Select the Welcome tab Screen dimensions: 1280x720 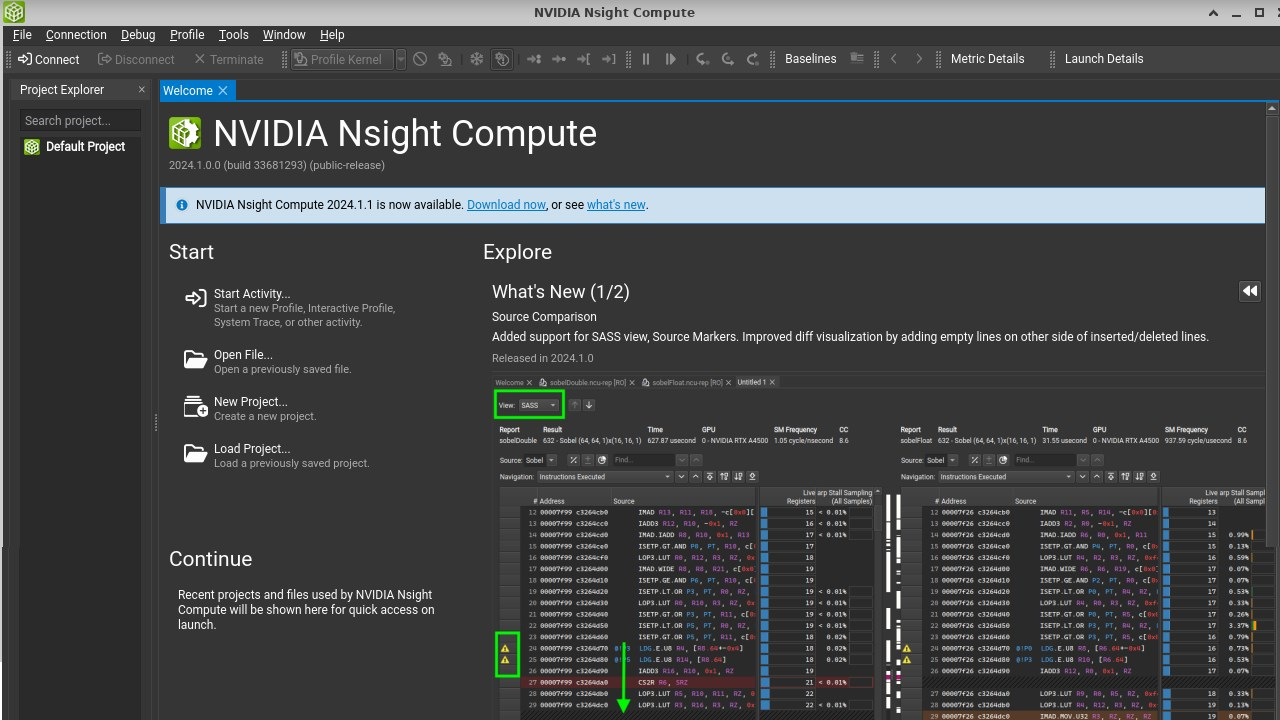188,90
